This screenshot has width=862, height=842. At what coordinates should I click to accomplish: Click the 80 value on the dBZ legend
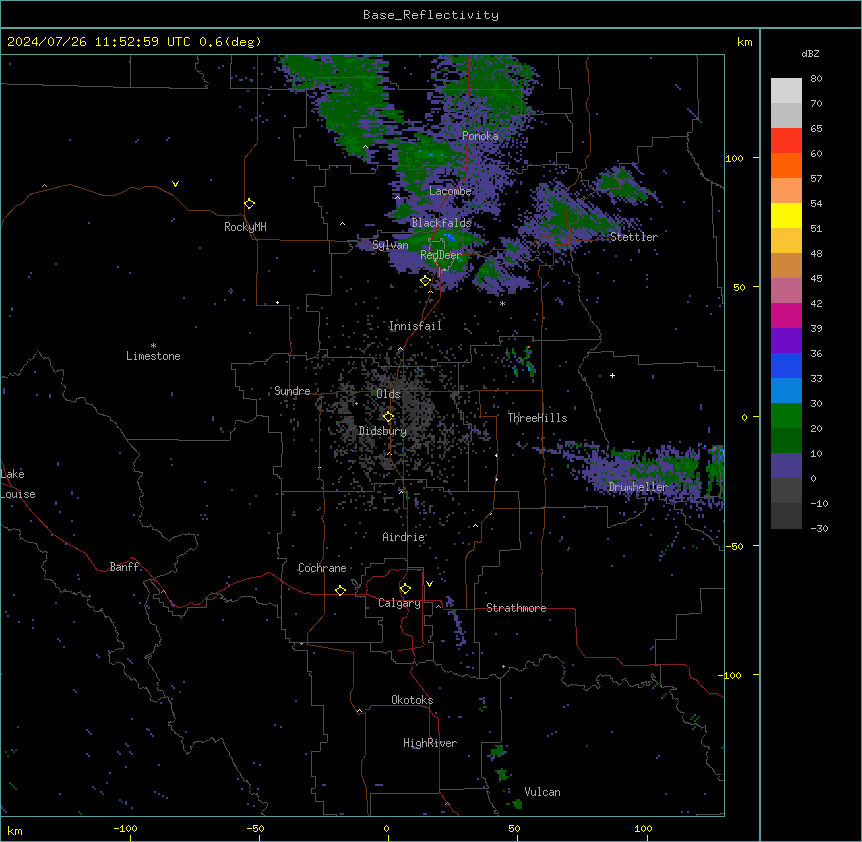[x=816, y=79]
